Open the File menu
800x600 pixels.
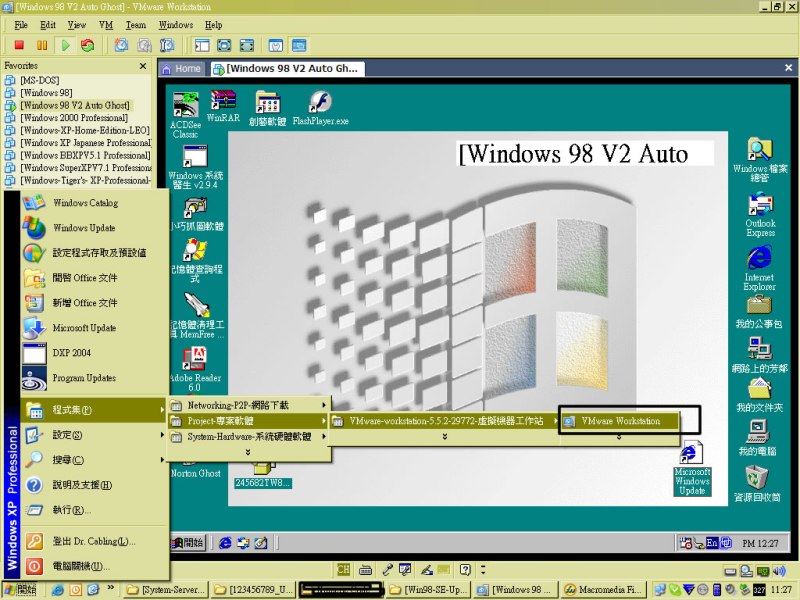[x=21, y=25]
